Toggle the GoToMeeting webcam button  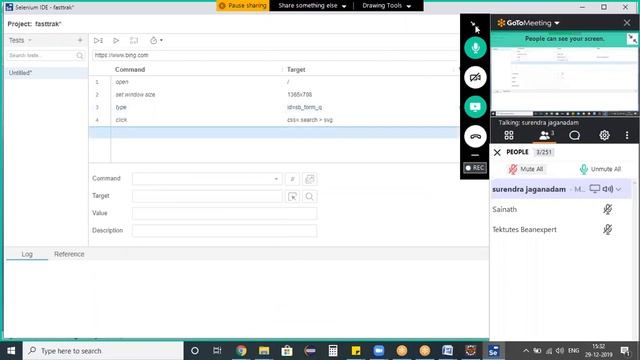click(x=475, y=77)
